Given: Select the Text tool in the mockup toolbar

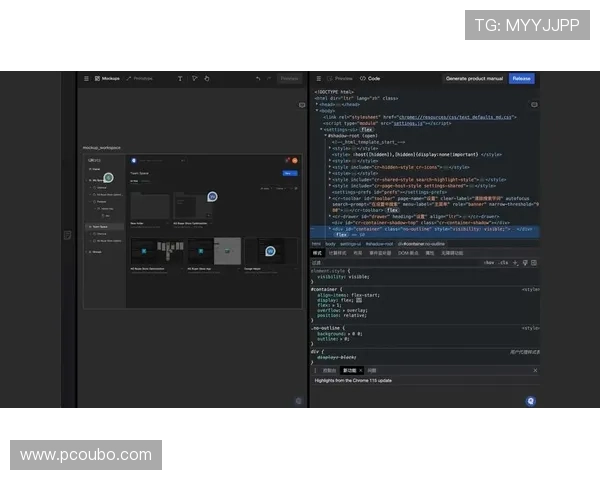Looking at the screenshot, I should (180, 78).
